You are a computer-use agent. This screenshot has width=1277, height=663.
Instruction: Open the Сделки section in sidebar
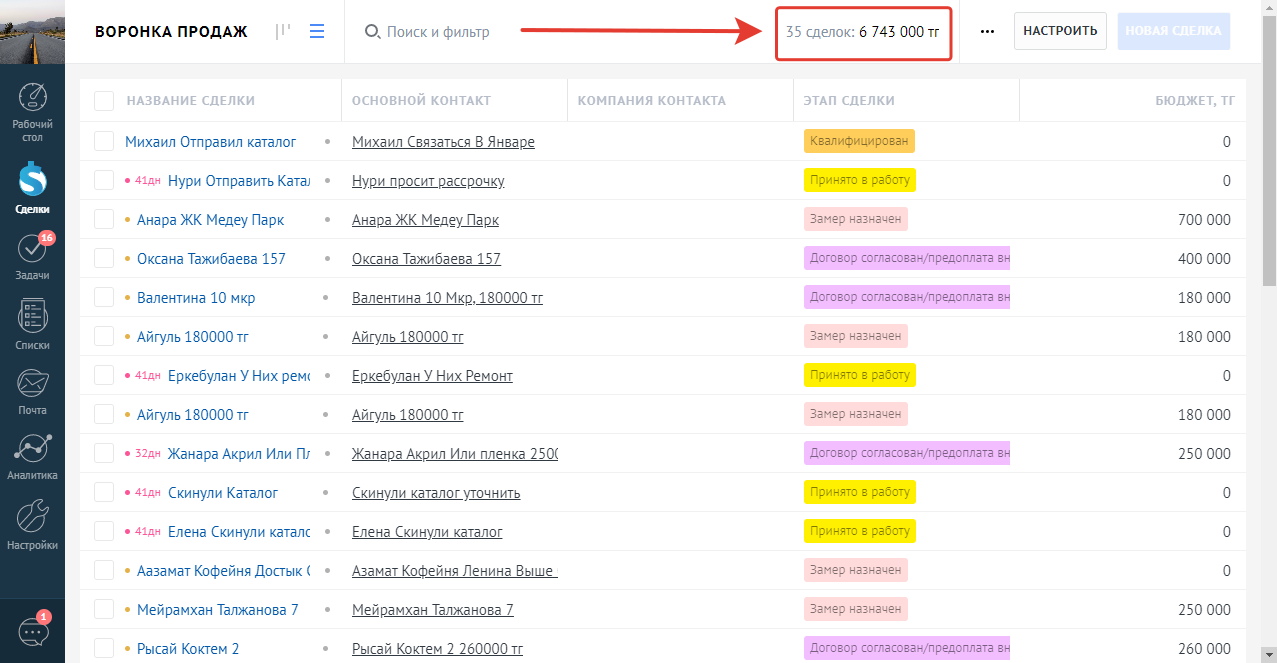point(33,187)
